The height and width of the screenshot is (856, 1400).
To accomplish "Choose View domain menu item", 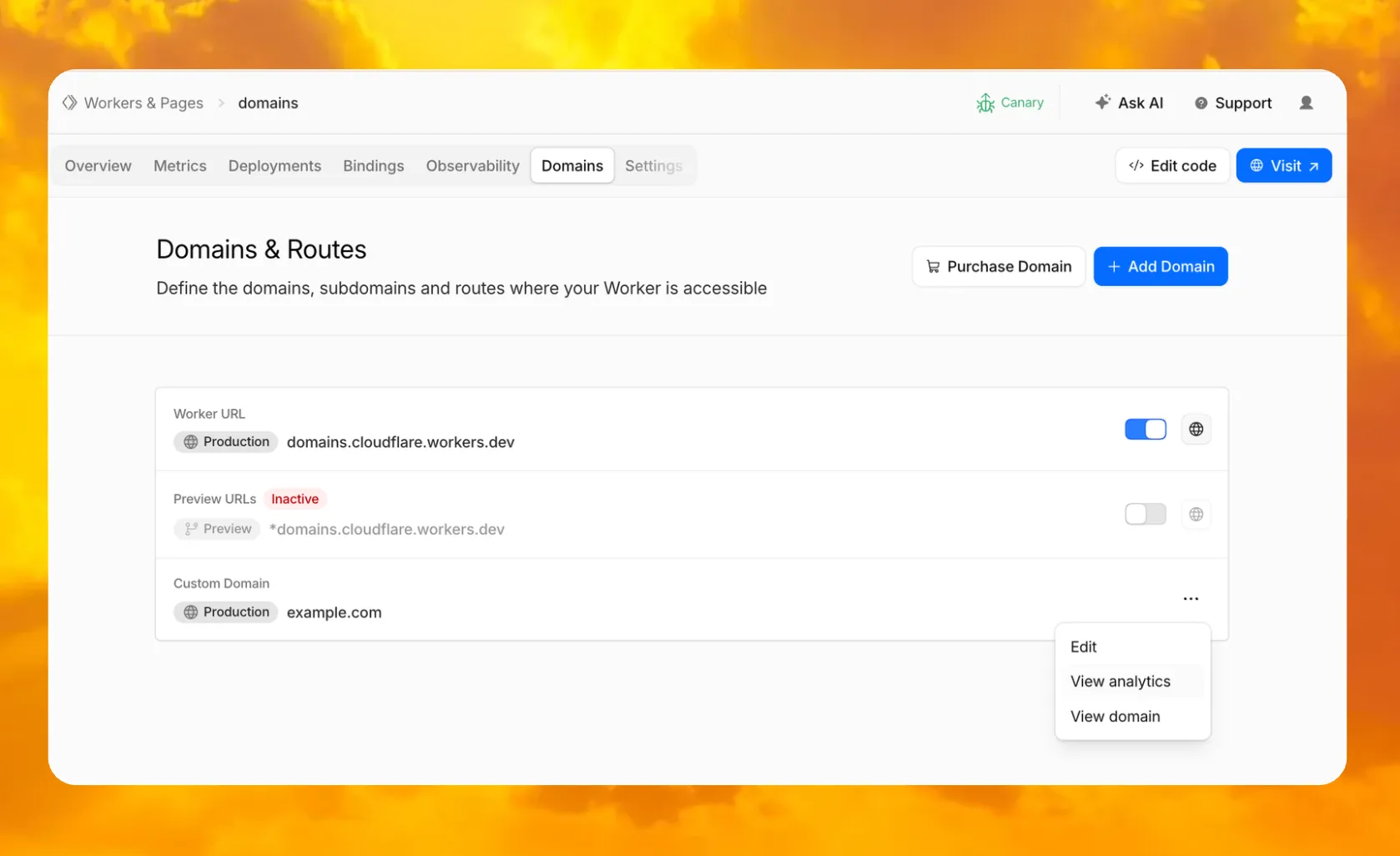I will pos(1132,717).
